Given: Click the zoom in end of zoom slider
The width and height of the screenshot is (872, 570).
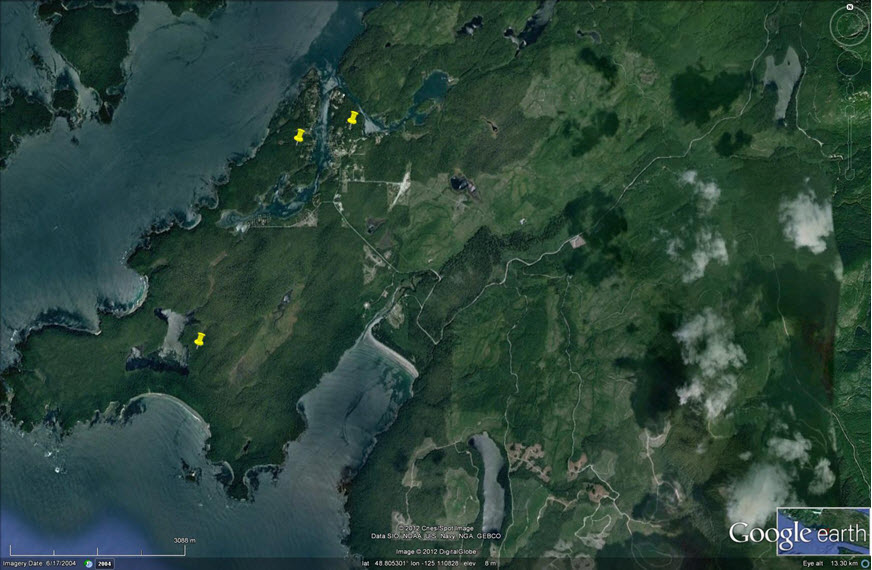Looking at the screenshot, I should coord(849,88).
